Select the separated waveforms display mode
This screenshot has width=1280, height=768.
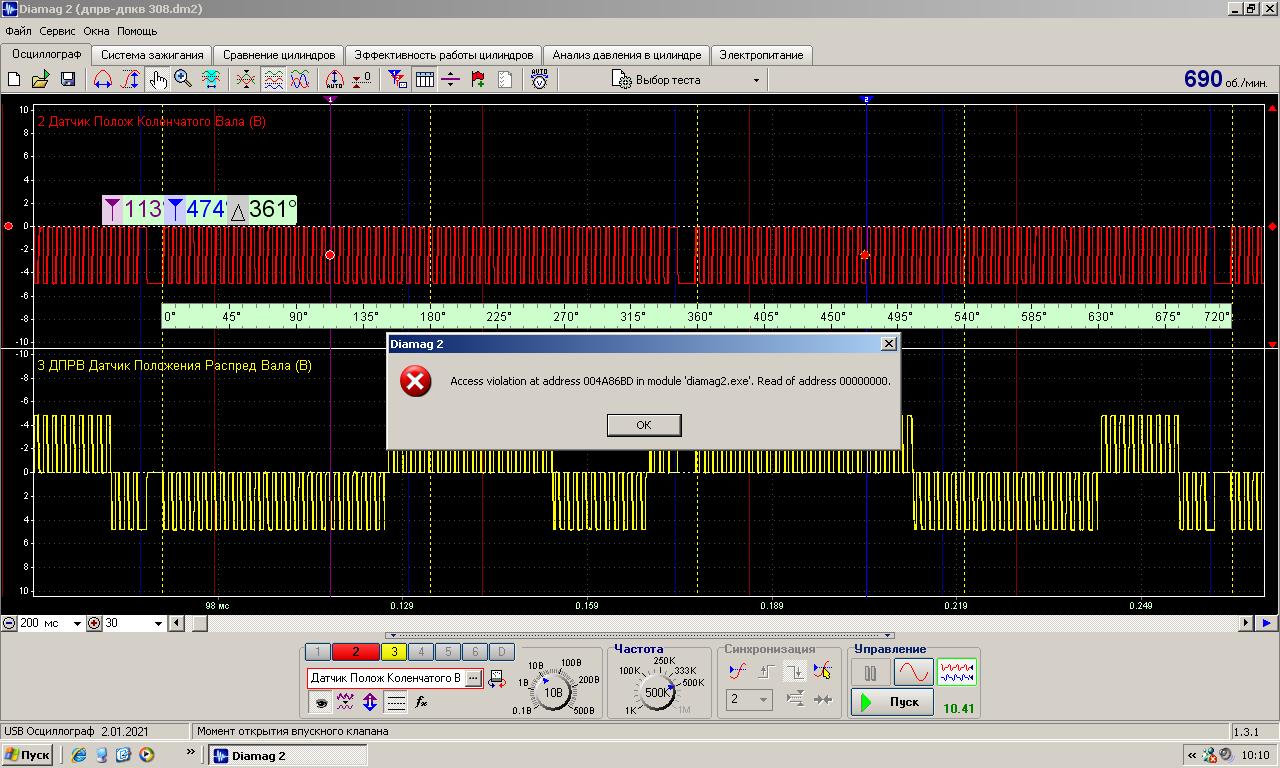pos(273,80)
